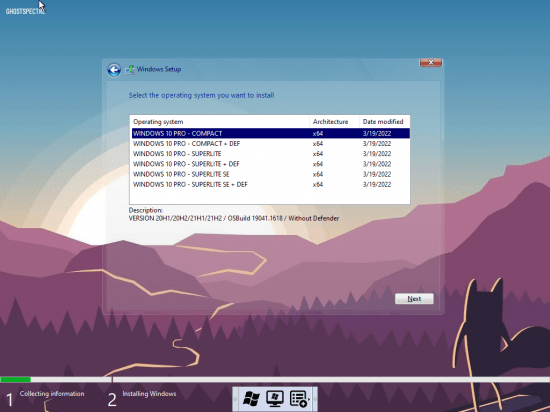The image size is (550, 412).
Task: Click the Next button
Action: pos(414,299)
